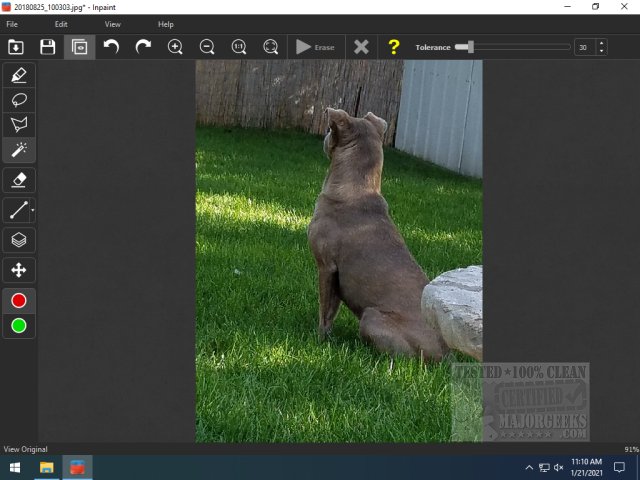Open the layers stack tool

tap(19, 240)
